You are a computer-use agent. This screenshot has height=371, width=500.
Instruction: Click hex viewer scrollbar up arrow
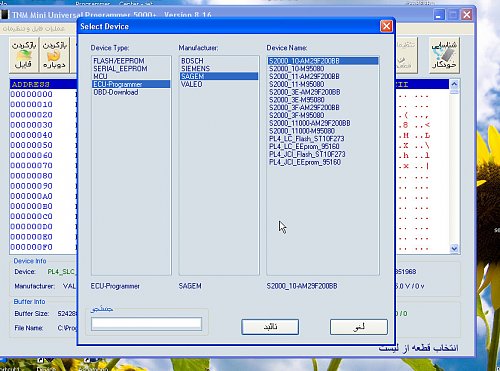[x=454, y=84]
